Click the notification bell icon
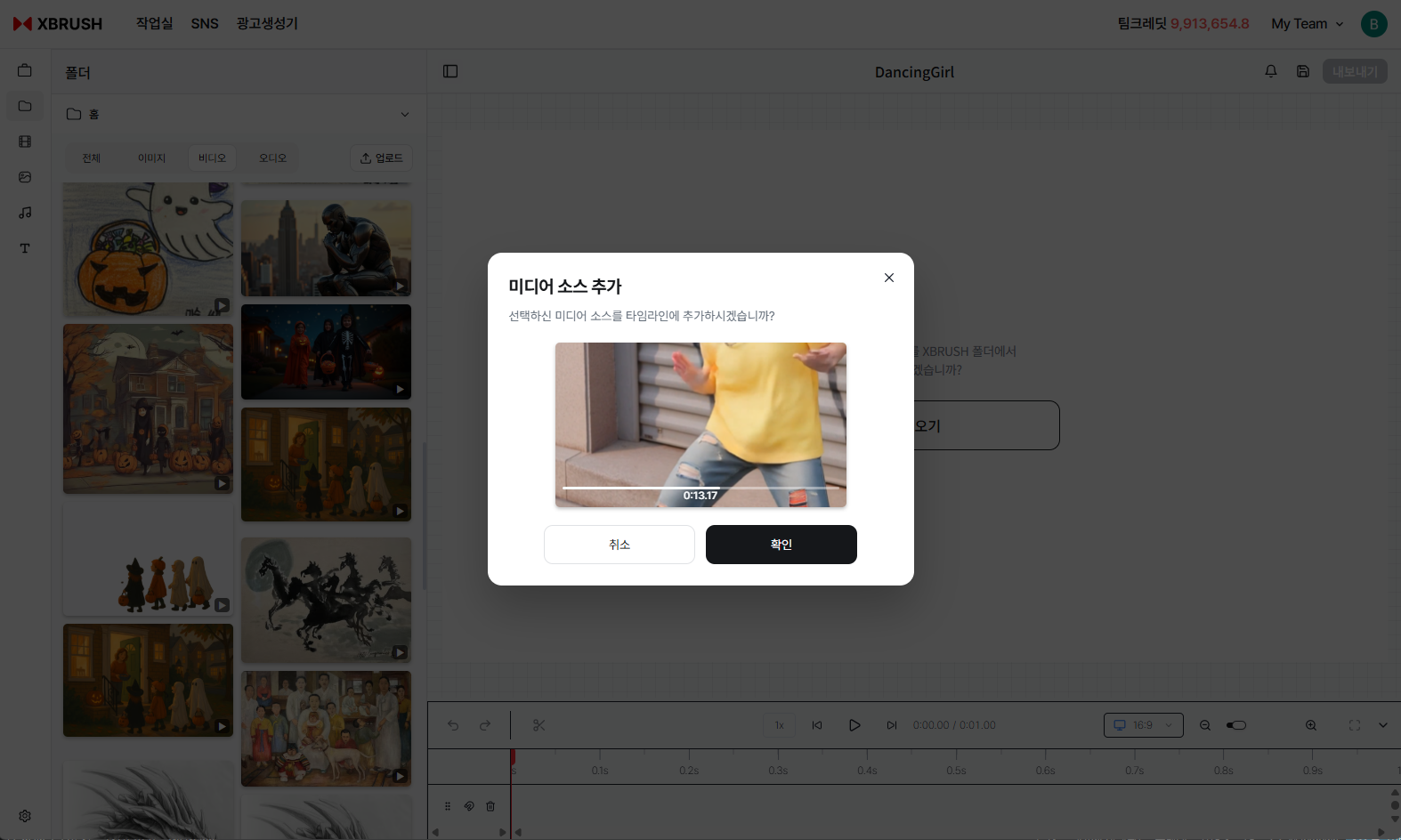Screen dimensions: 1401x840 tap(1271, 71)
